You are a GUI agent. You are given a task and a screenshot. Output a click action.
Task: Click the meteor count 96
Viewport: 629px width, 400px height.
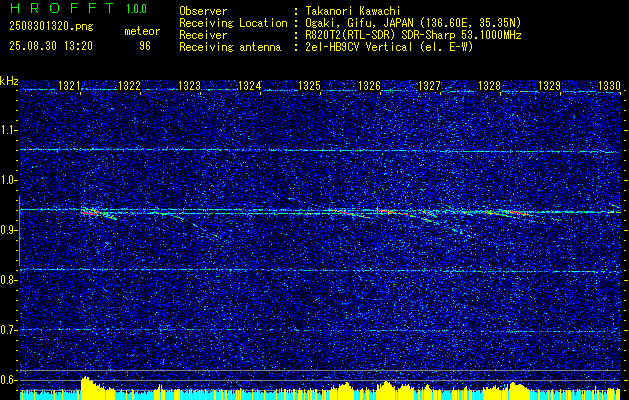click(x=145, y=46)
